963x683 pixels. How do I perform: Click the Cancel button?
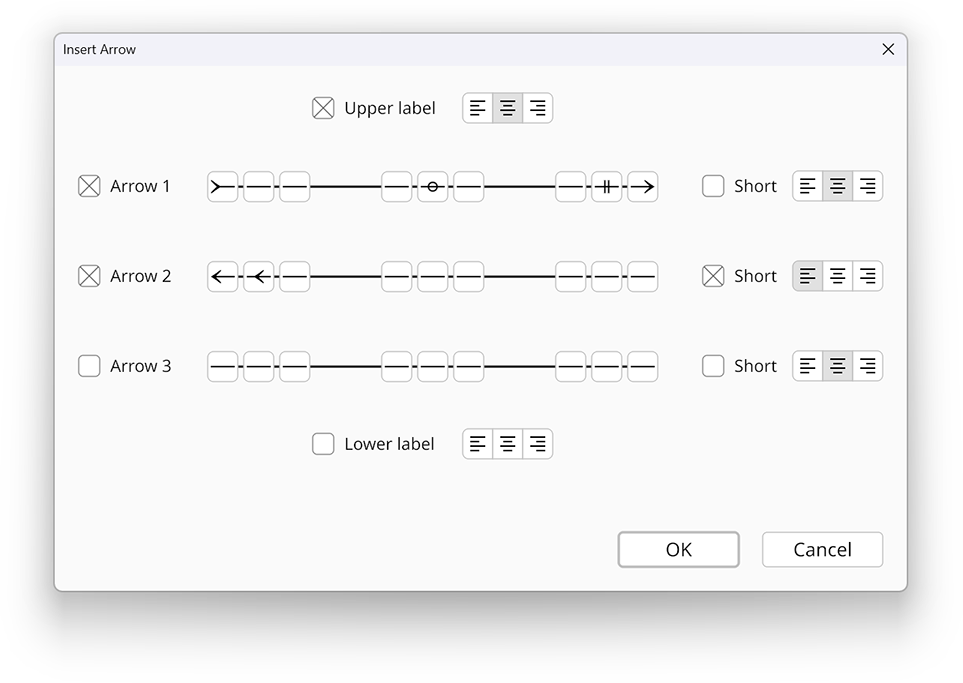tap(822, 549)
